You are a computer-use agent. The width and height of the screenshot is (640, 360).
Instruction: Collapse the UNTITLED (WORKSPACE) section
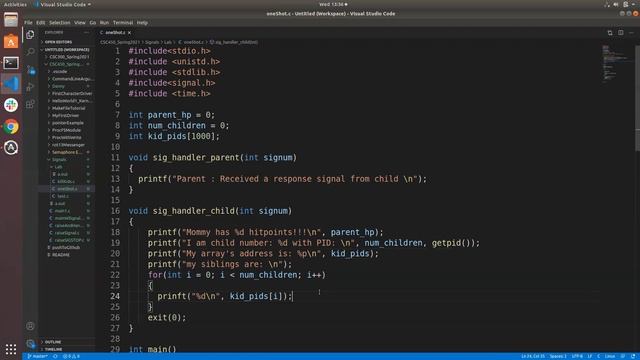pyautogui.click(x=67, y=49)
